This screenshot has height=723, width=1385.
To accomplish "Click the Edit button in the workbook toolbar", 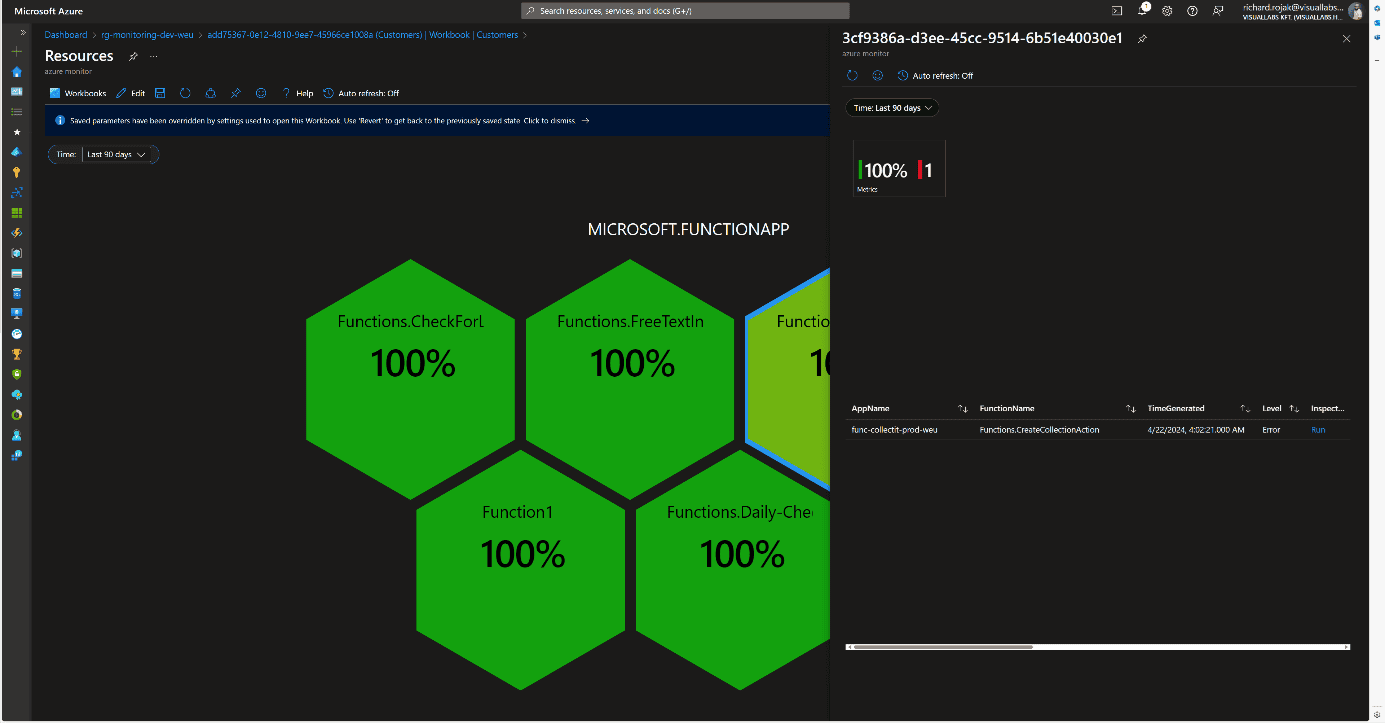I will point(131,93).
